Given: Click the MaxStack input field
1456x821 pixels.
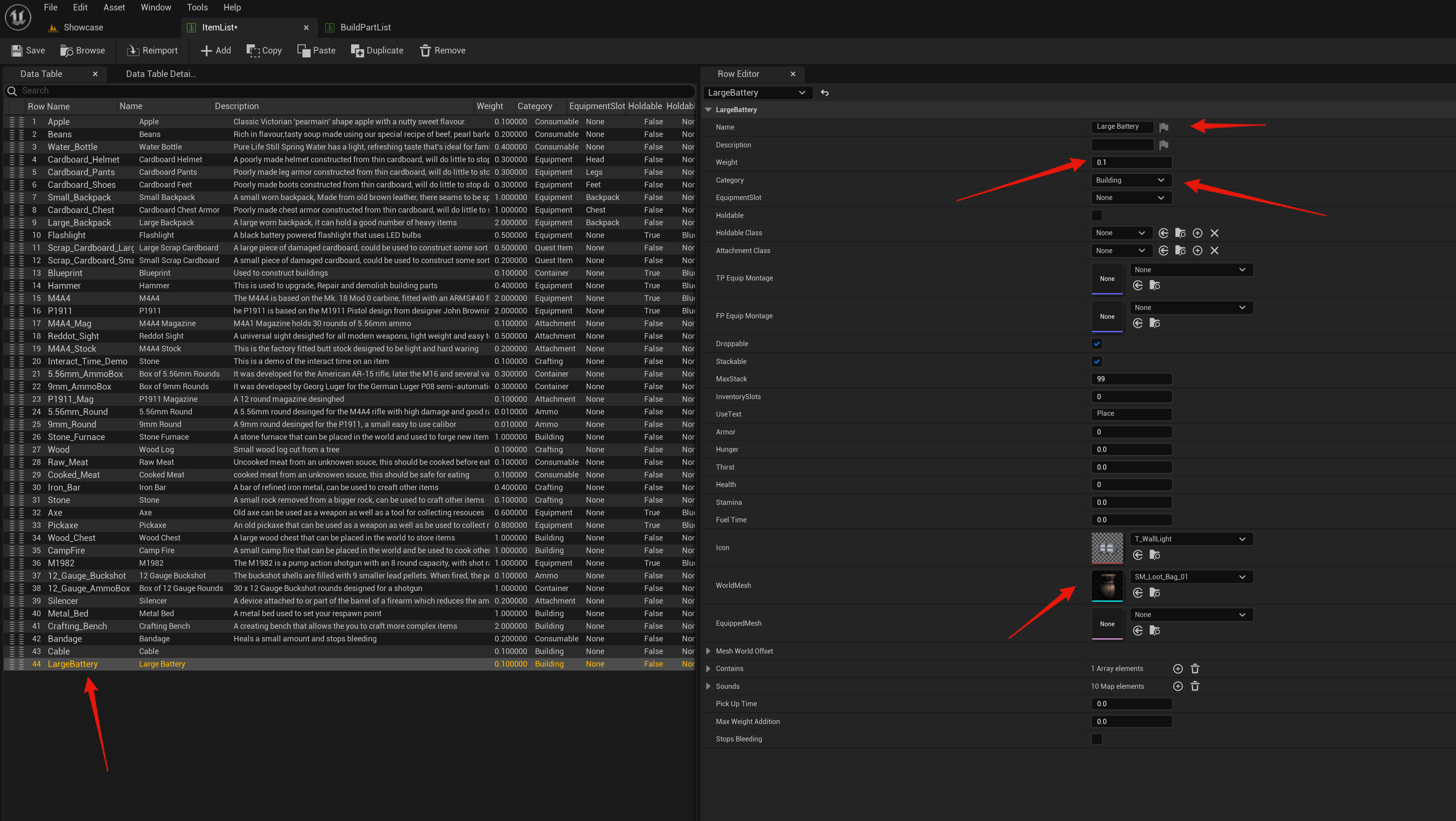Looking at the screenshot, I should click(x=1131, y=379).
